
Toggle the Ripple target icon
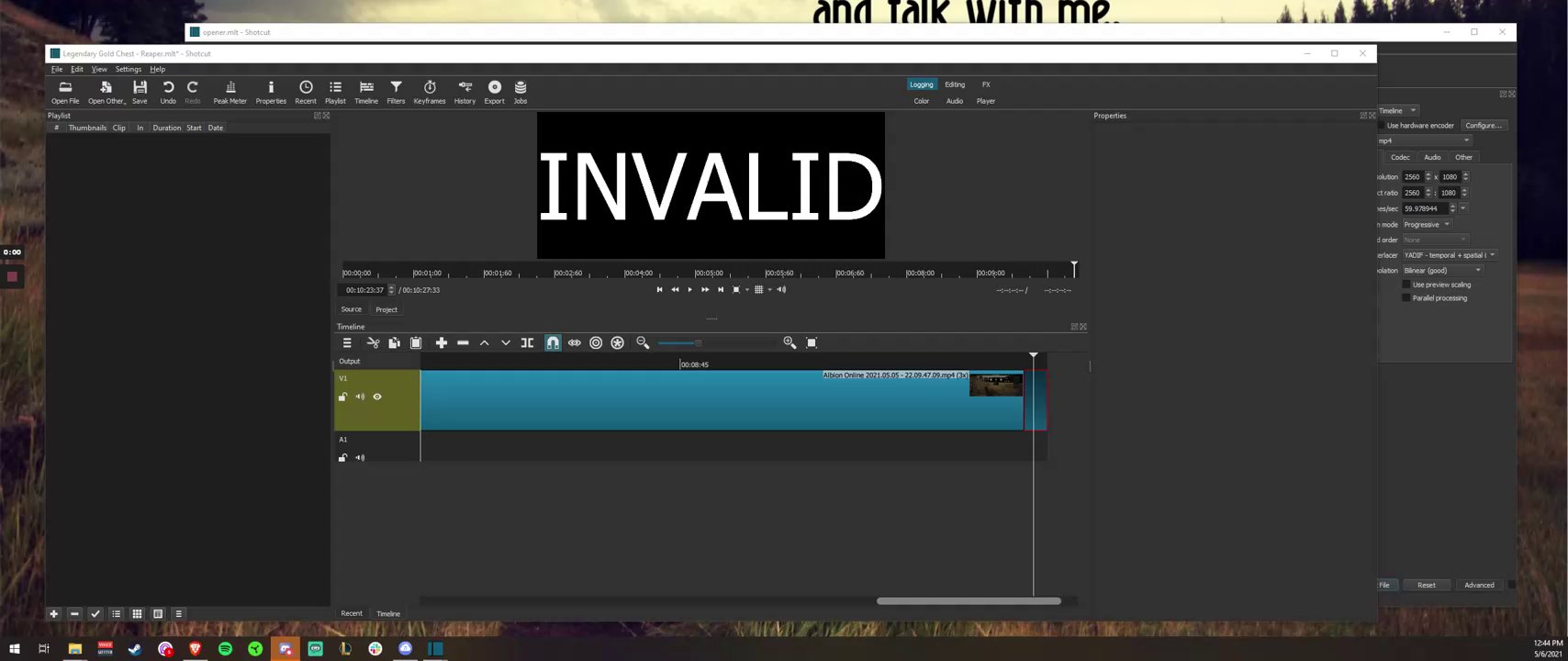(596, 342)
